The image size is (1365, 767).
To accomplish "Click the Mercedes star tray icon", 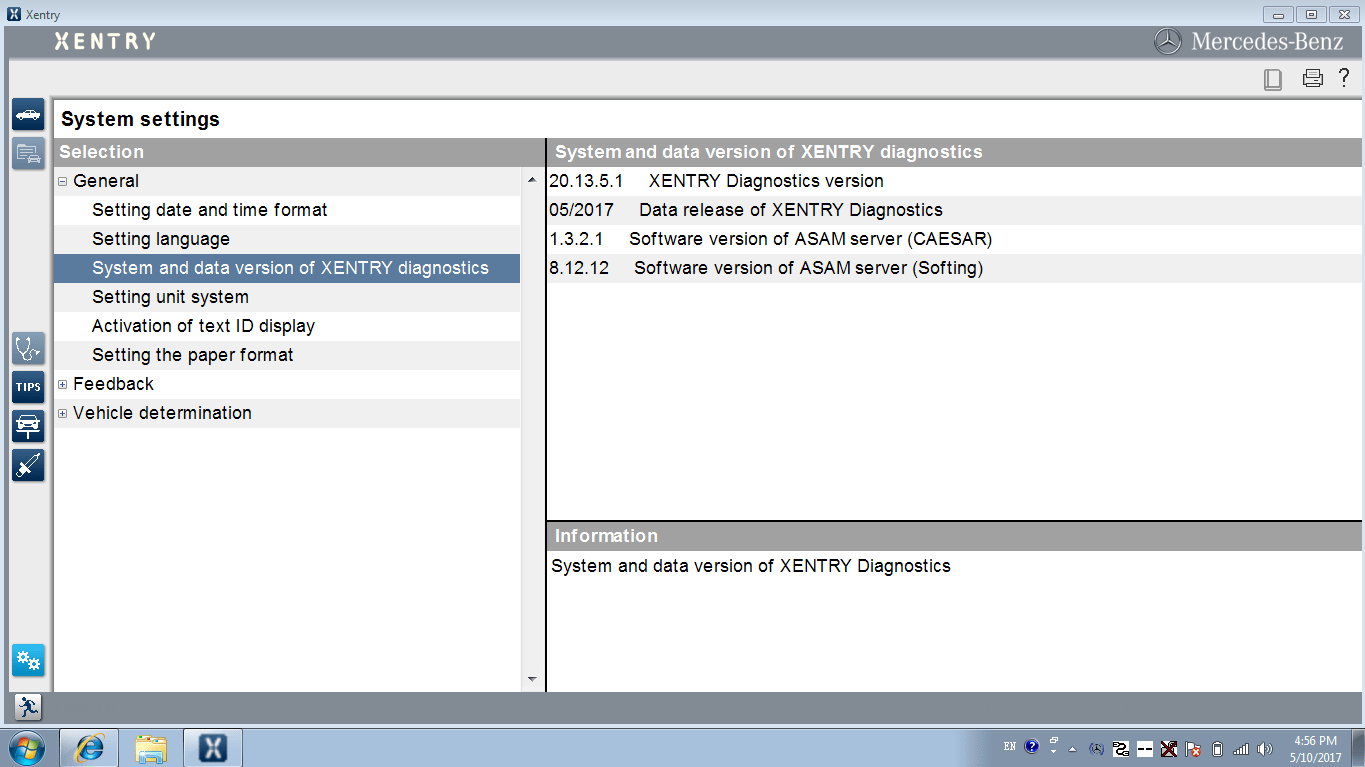I will 1096,748.
